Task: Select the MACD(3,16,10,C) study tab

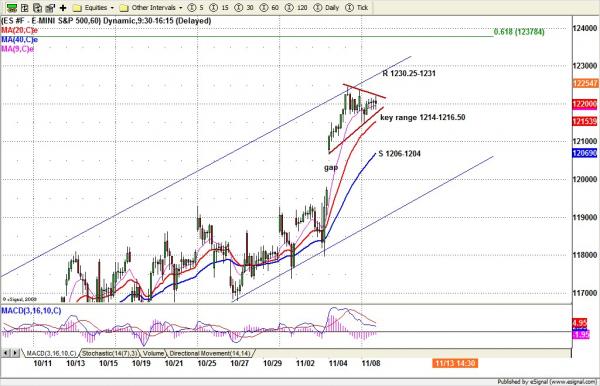Action: 51,353
